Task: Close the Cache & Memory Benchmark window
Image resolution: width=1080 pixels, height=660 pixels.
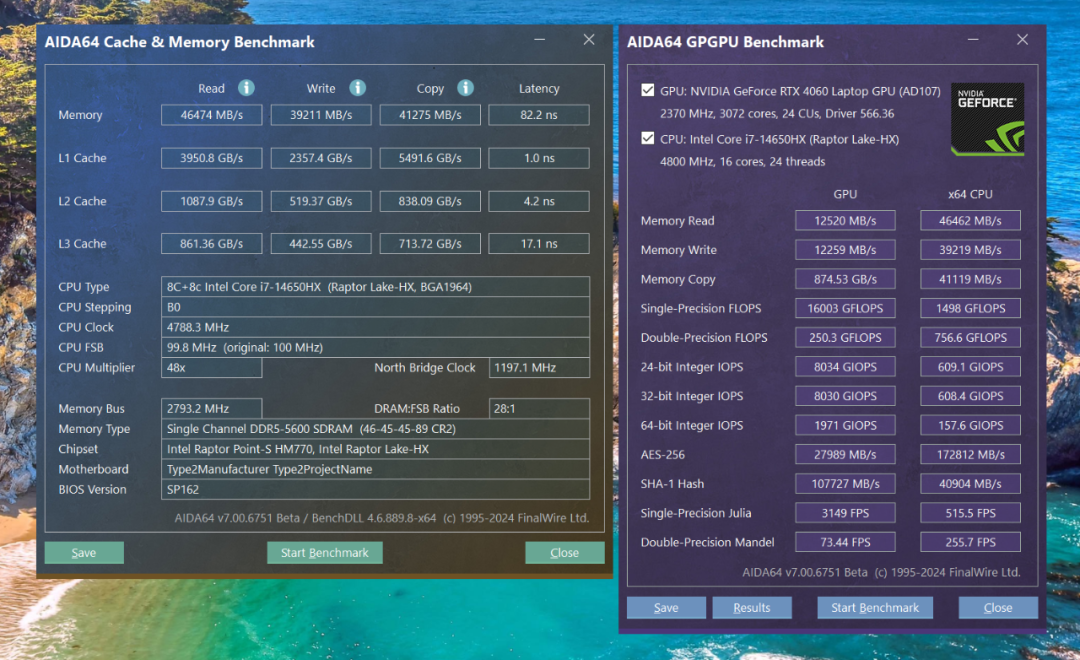Action: [x=588, y=40]
